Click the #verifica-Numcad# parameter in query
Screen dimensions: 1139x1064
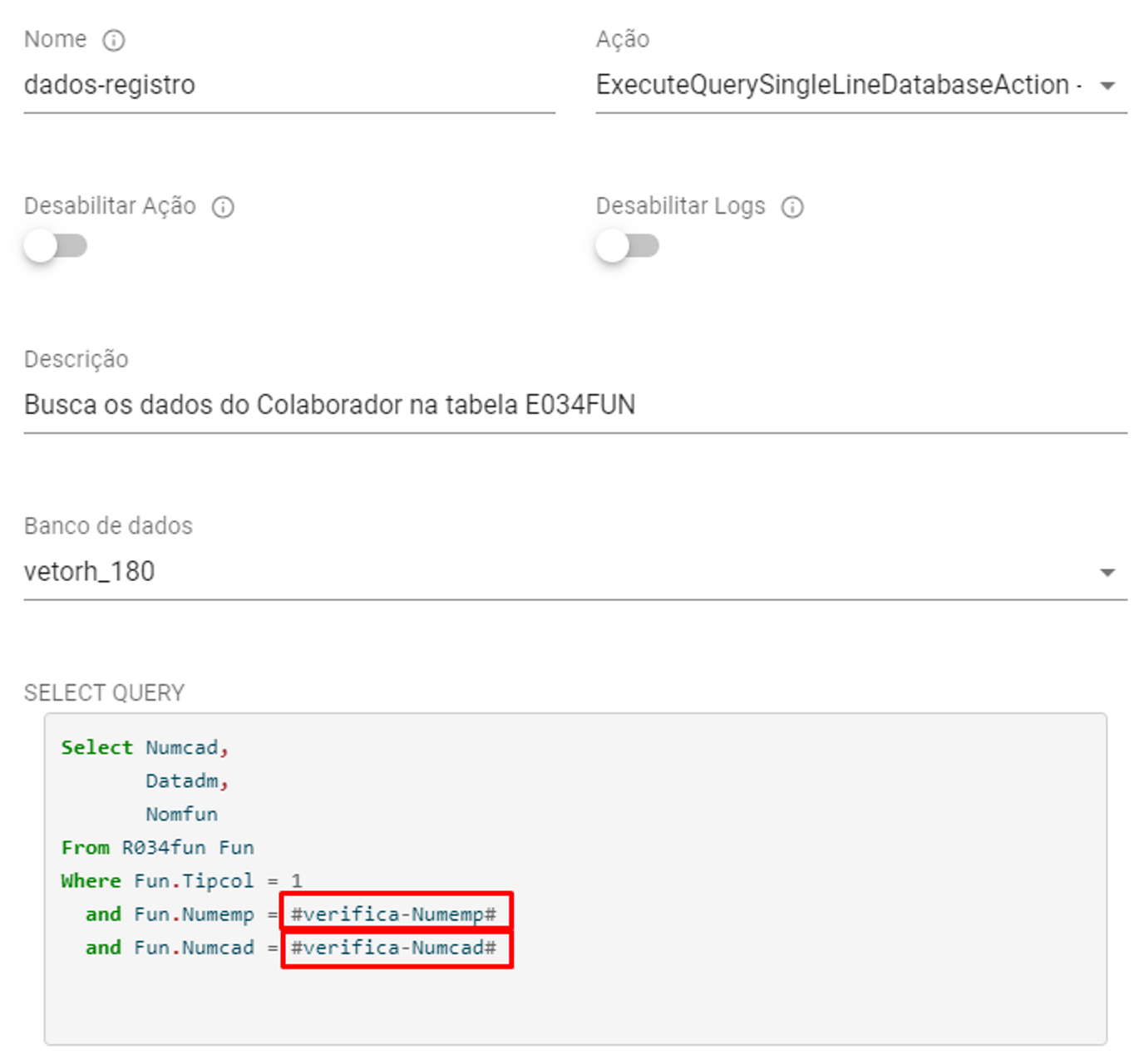coord(393,948)
